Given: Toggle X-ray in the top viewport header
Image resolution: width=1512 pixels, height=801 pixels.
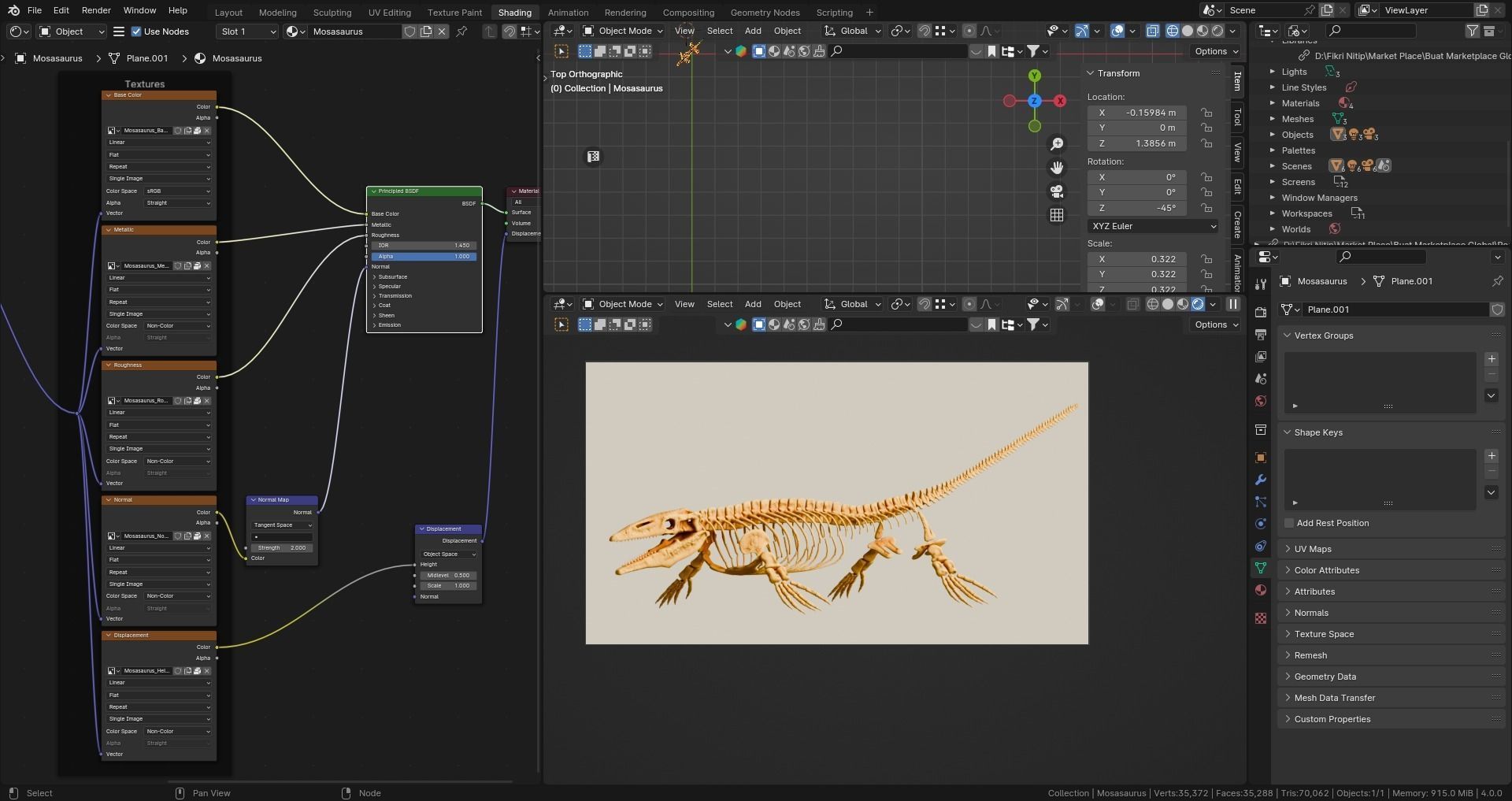Looking at the screenshot, I should tap(1153, 31).
